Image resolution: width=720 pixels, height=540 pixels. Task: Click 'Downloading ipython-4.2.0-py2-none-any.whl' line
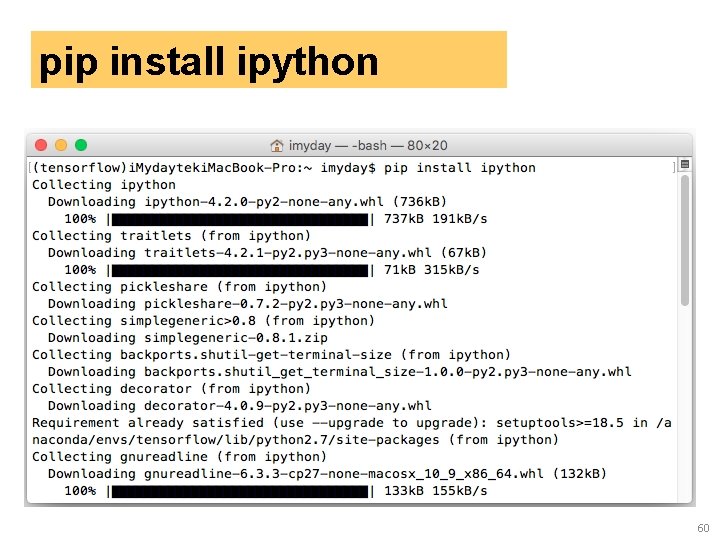[x=247, y=202]
